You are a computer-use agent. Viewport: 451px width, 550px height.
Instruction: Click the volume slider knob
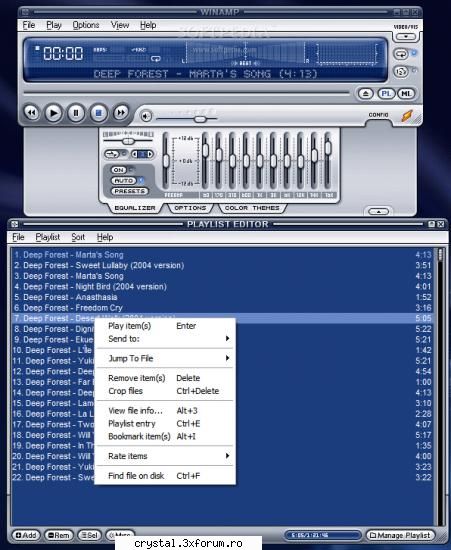pyautogui.click(x=200, y=119)
